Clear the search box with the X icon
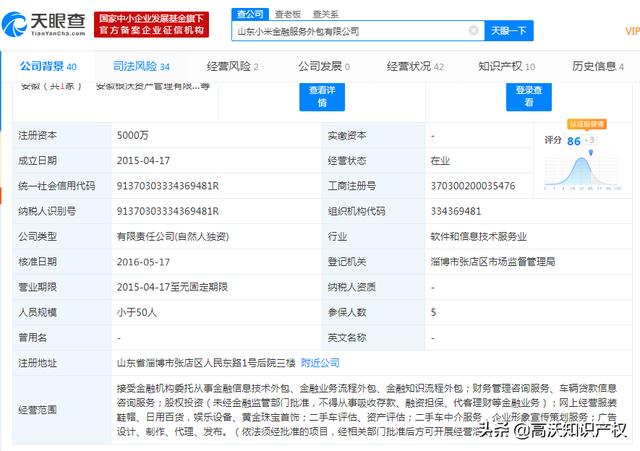This screenshot has width=640, height=451. [x=473, y=30]
